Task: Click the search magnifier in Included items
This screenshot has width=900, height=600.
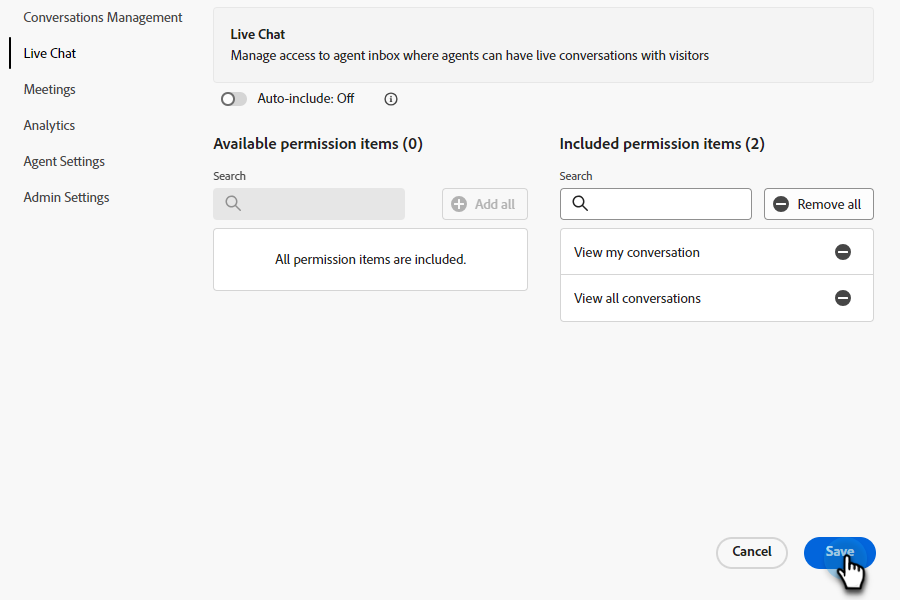Action: (x=580, y=204)
